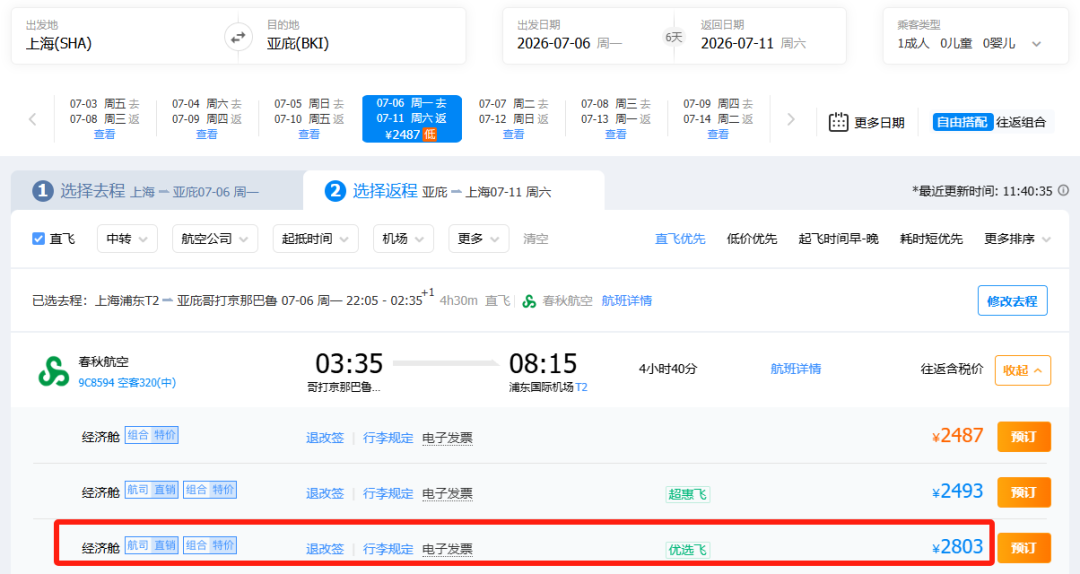Book the ¥2487 fare

[1024, 436]
